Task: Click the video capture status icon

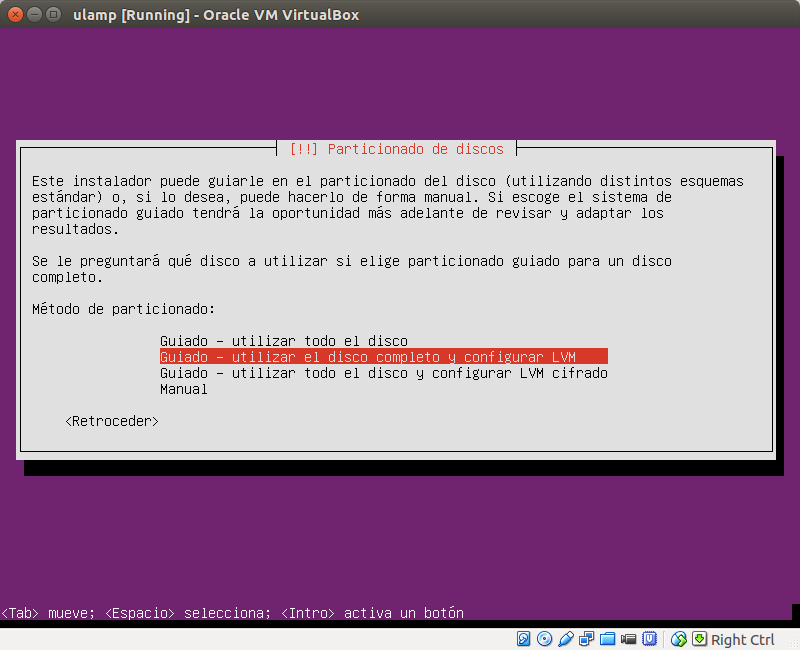Action: pos(629,638)
